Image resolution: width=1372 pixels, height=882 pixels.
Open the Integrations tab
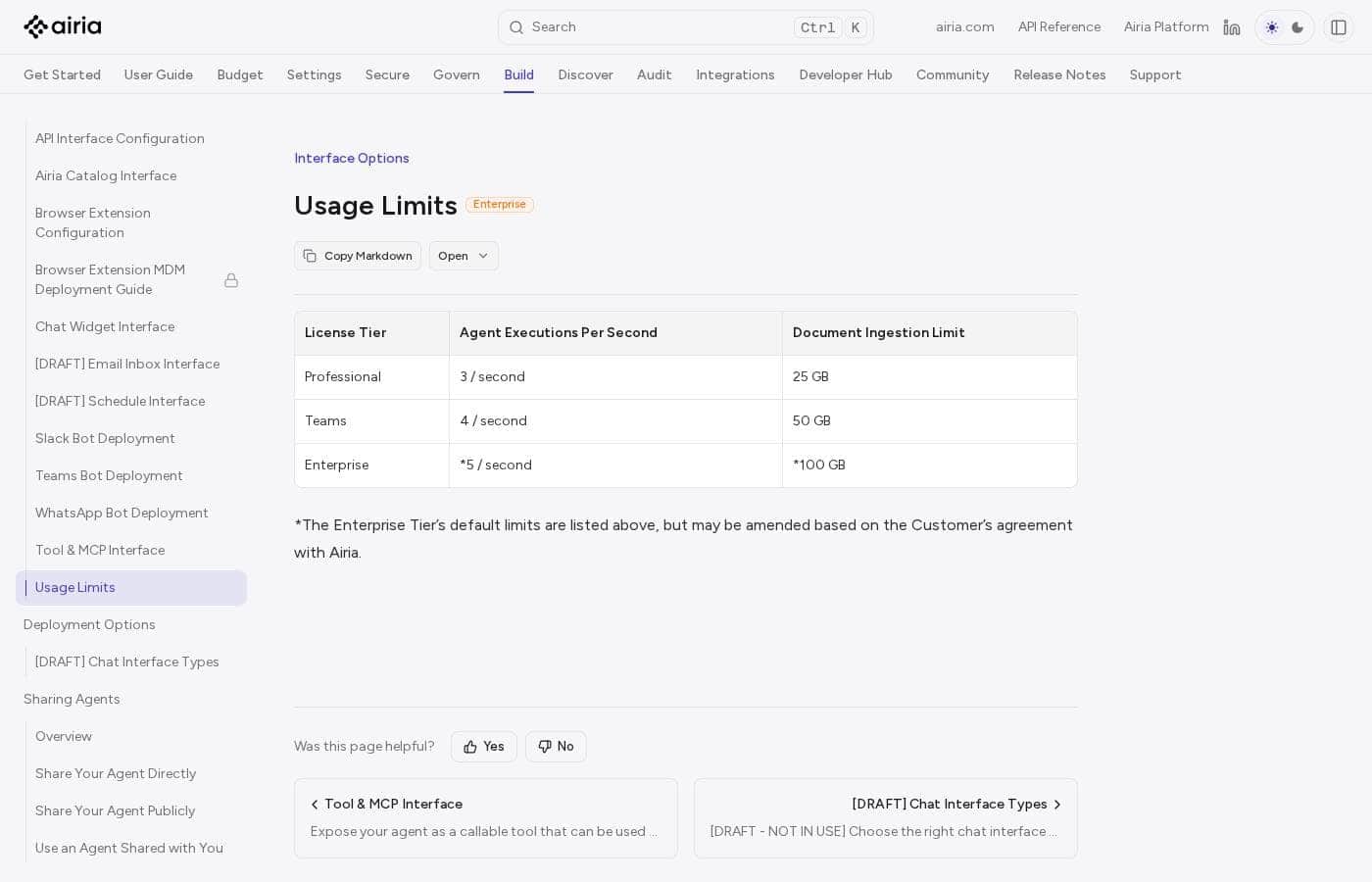pyautogui.click(x=735, y=74)
